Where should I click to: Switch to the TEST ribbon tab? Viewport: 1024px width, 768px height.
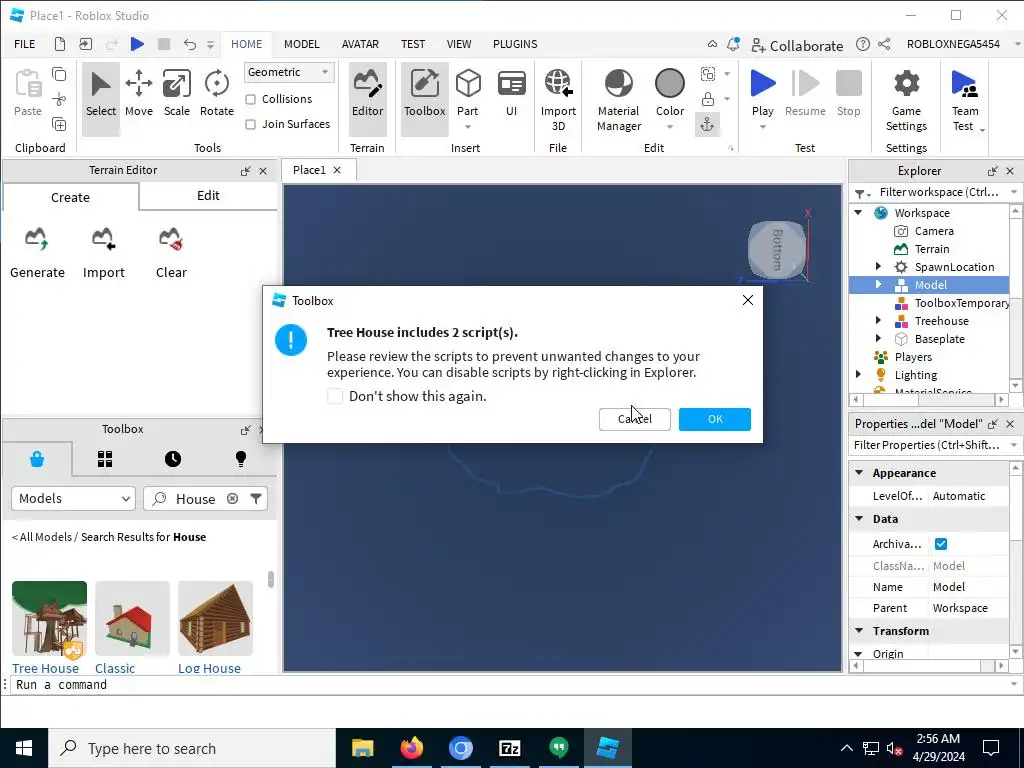point(413,44)
